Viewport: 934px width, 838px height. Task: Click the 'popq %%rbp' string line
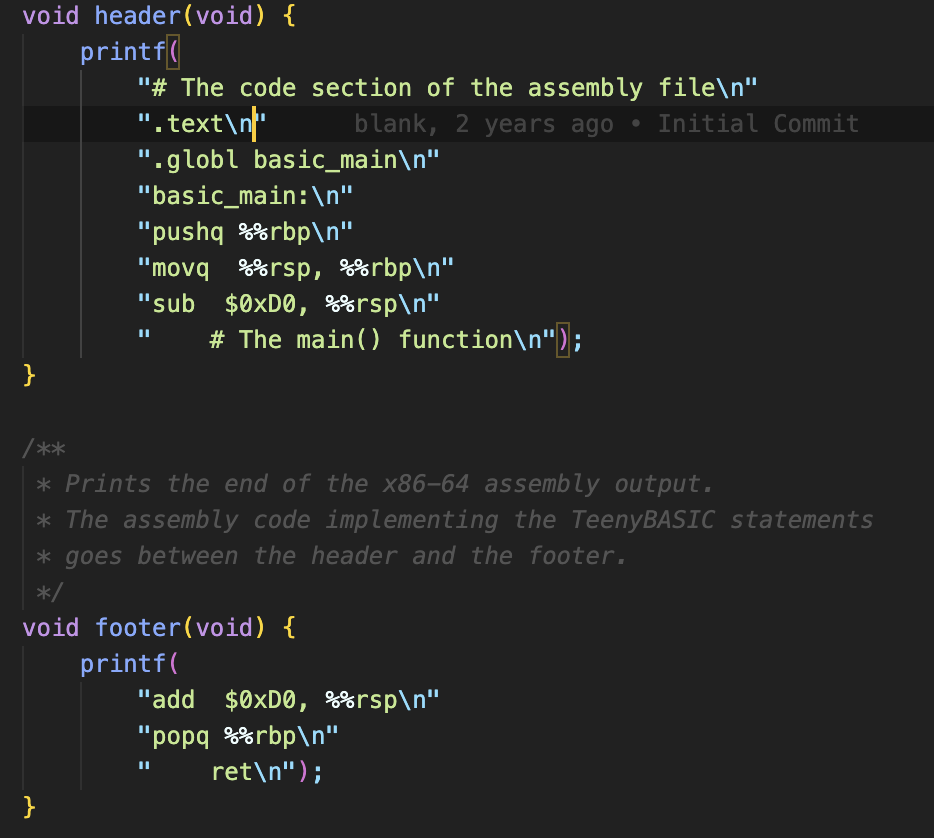pyautogui.click(x=238, y=736)
